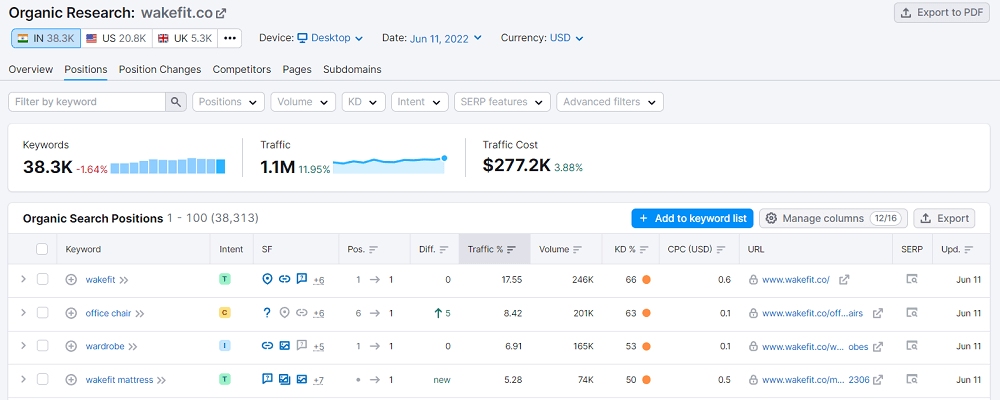Viewport: 1000px width, 400px height.
Task: Switch to the Pages tab
Action: pos(297,70)
